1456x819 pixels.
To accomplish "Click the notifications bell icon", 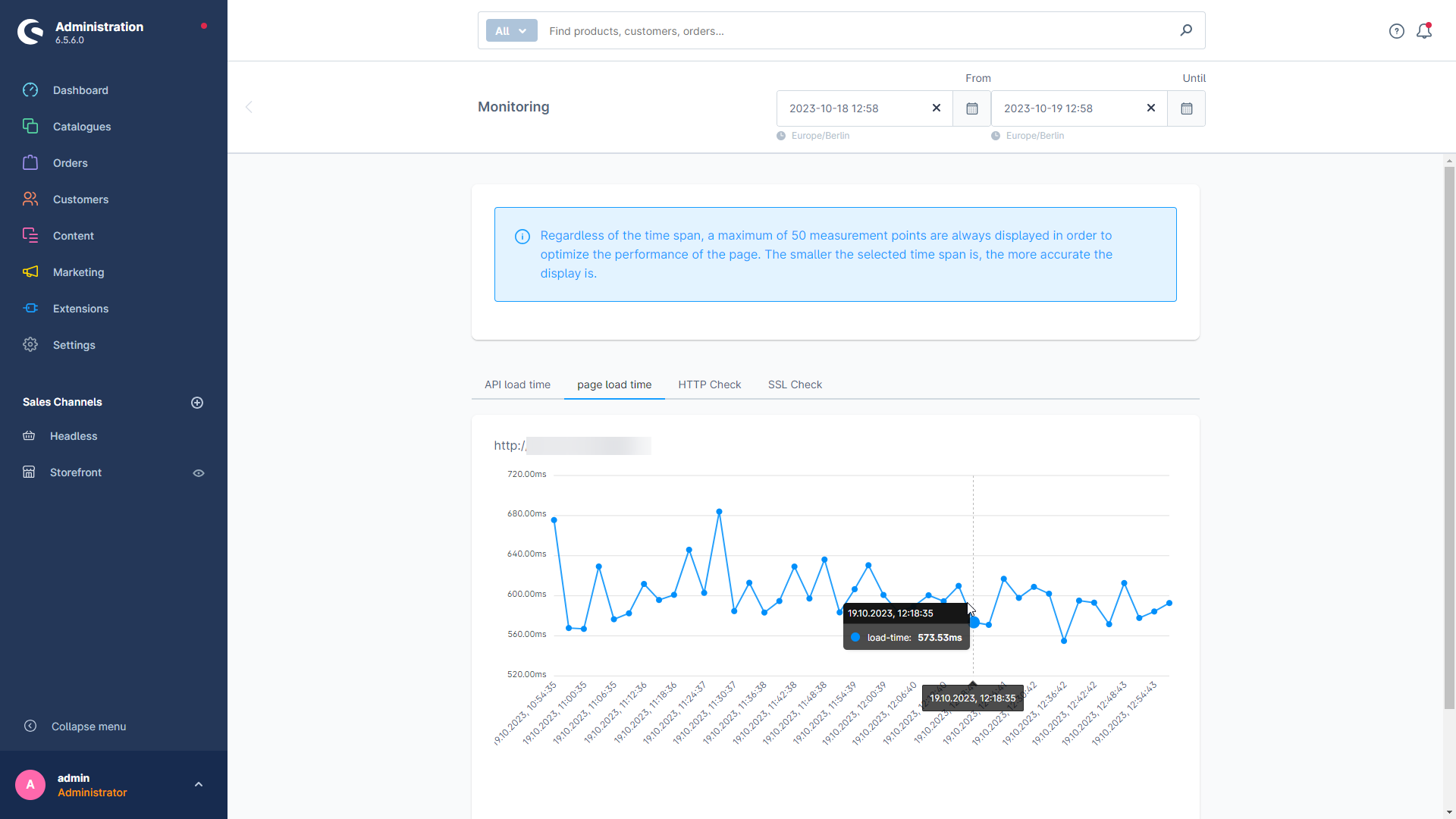I will click(1425, 30).
